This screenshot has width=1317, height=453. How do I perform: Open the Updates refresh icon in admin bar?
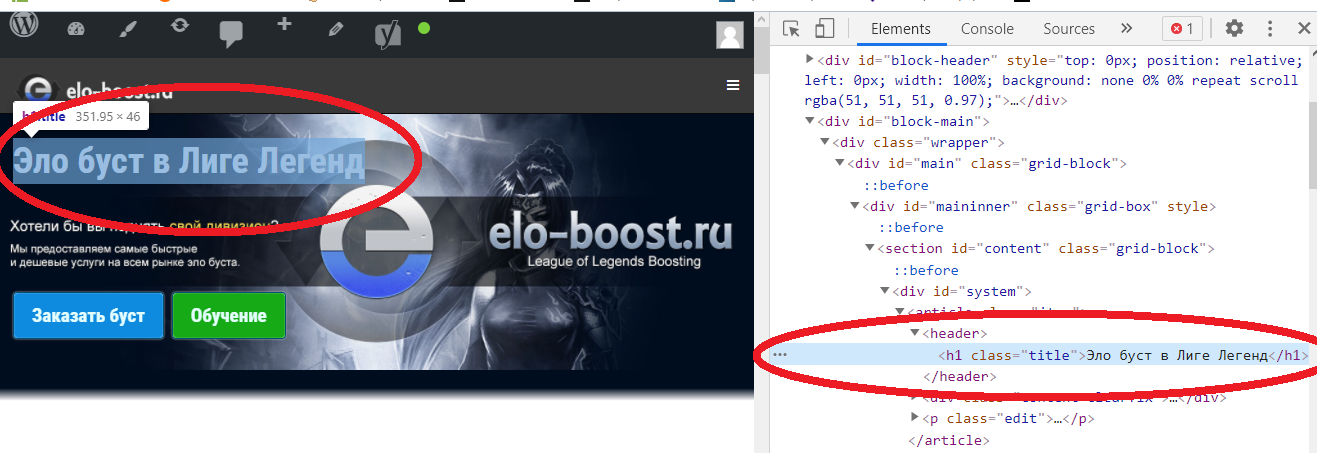point(180,26)
